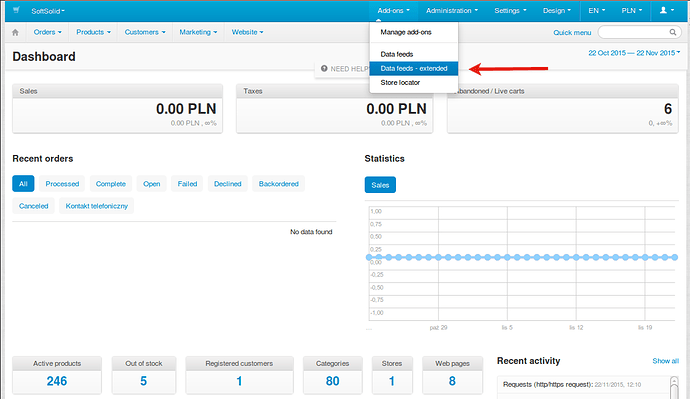Open the Marketing menu
This screenshot has height=399, width=690.
(x=198, y=32)
